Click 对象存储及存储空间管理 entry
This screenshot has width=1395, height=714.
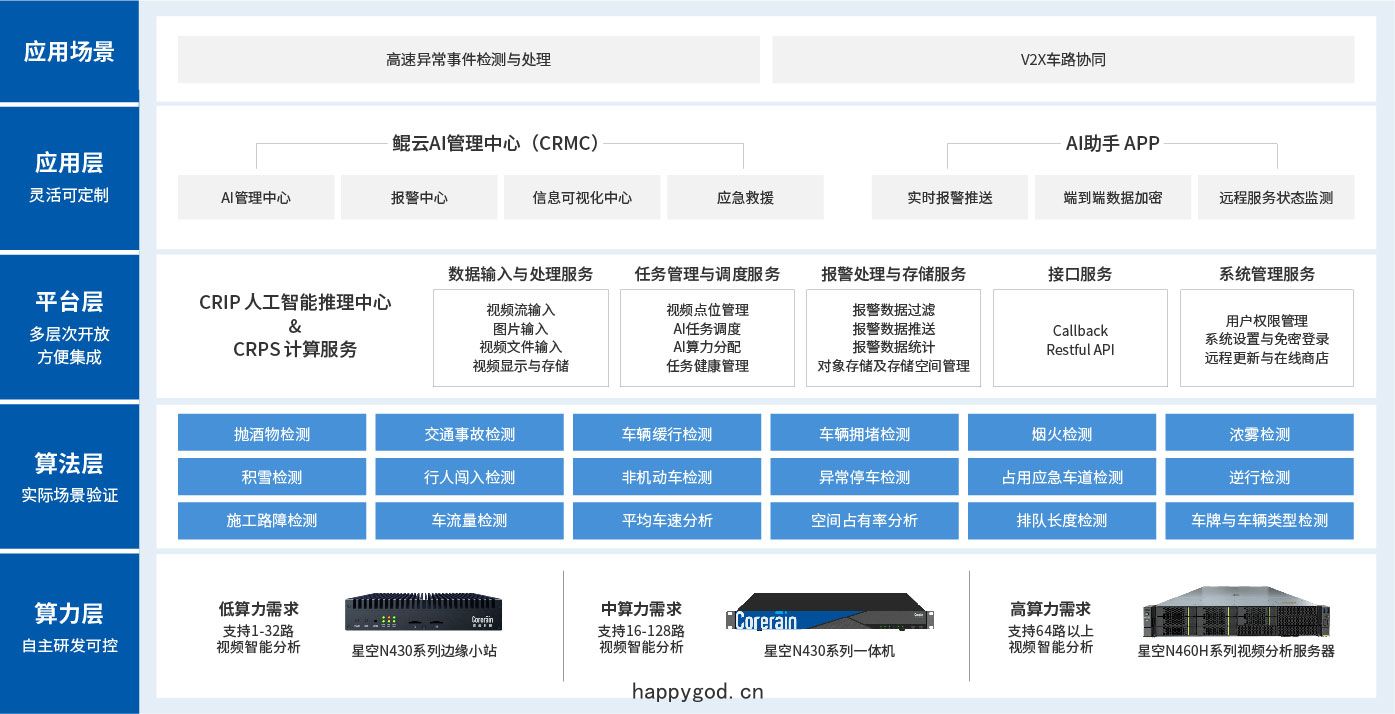point(893,366)
